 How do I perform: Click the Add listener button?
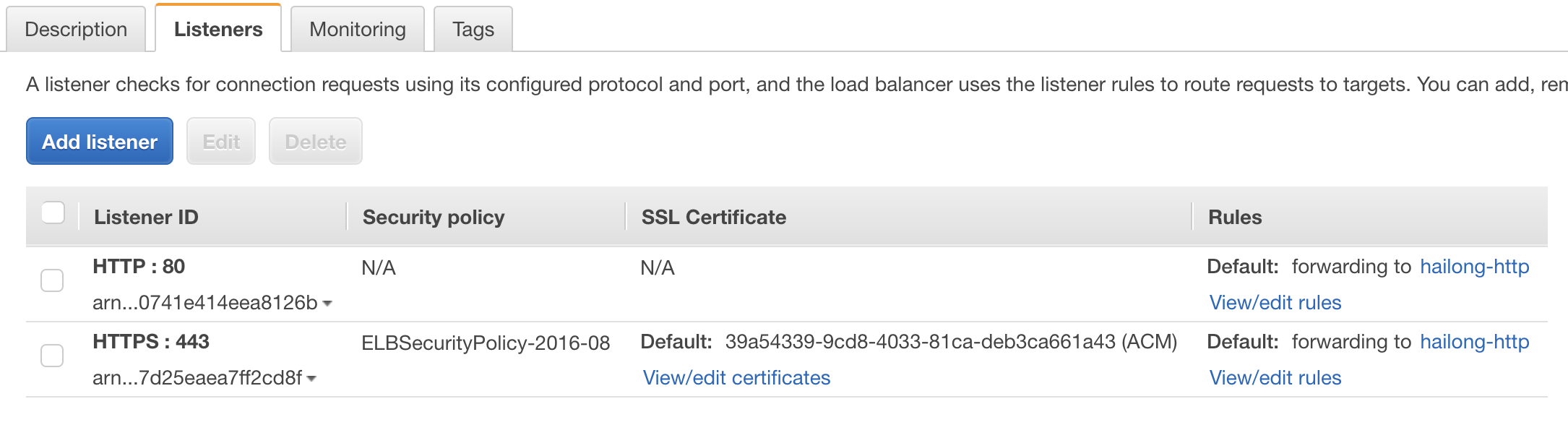tap(100, 142)
